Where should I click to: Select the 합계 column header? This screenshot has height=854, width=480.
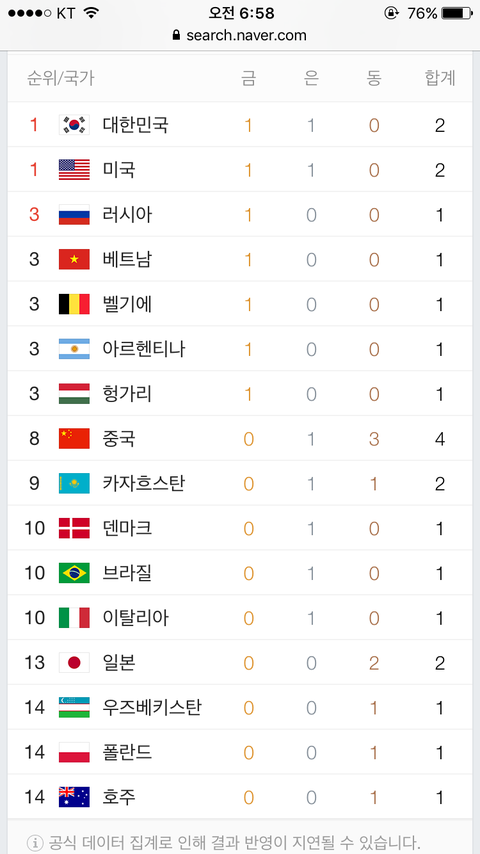(440, 78)
